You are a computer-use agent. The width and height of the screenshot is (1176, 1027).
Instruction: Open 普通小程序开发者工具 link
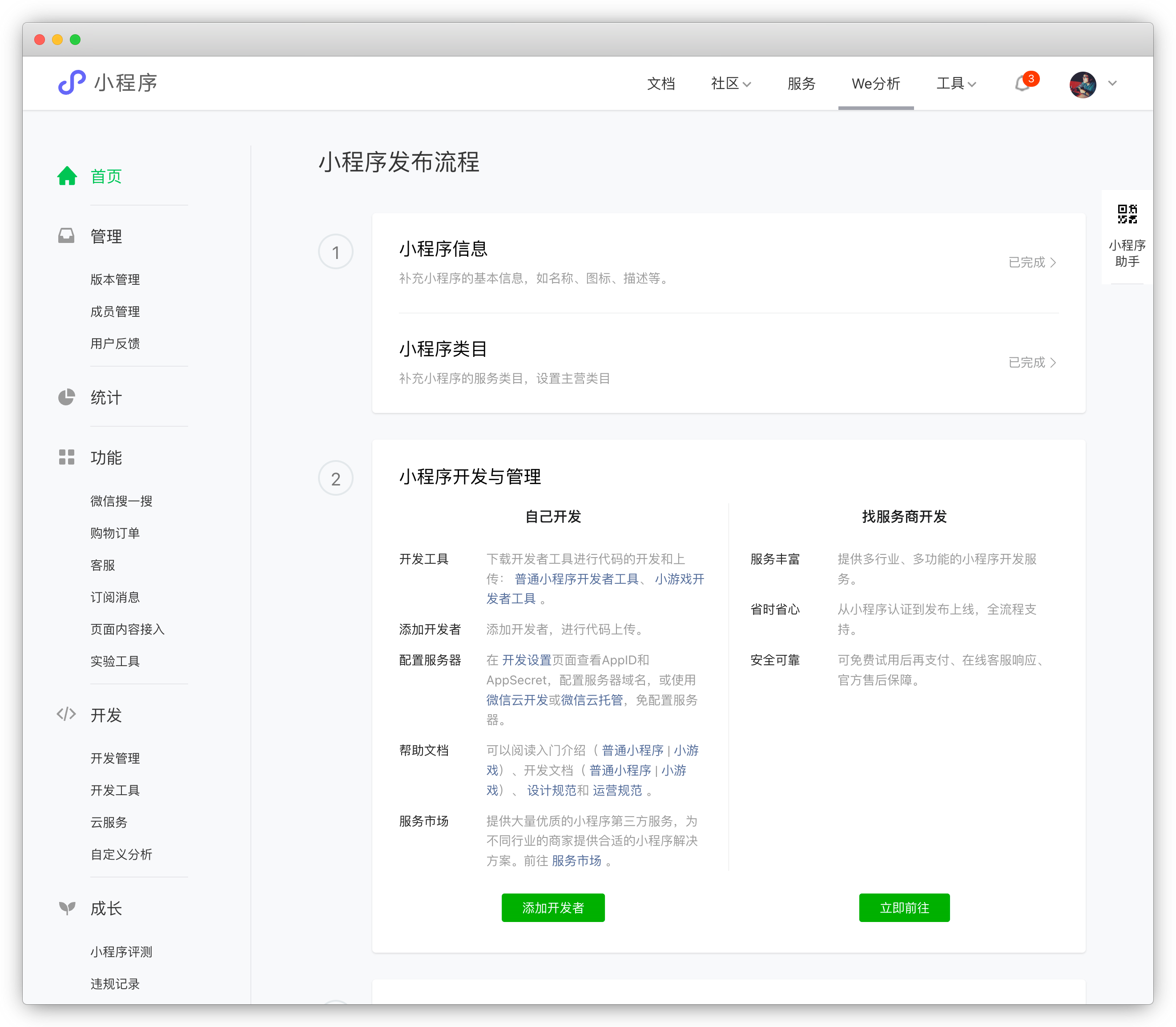pos(576,579)
